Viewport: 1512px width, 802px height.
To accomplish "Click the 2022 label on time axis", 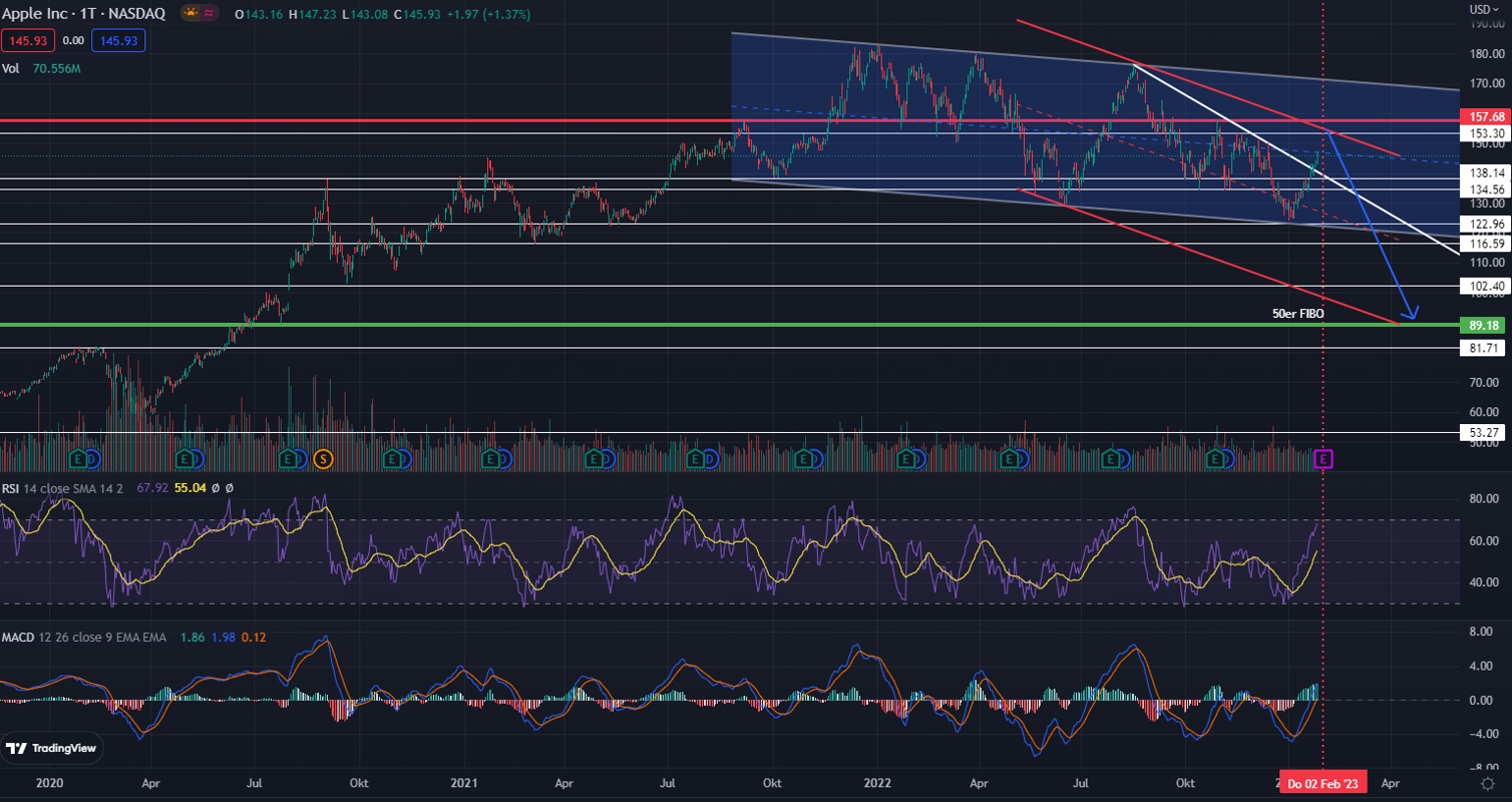I will [x=877, y=783].
